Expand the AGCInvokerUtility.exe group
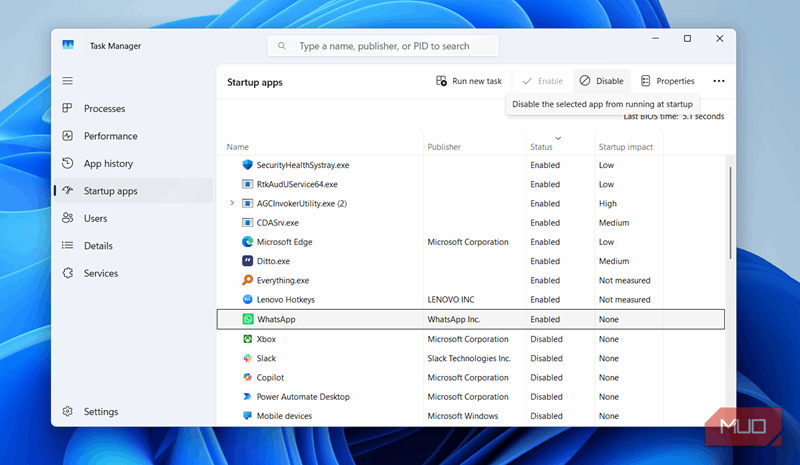 tap(232, 203)
